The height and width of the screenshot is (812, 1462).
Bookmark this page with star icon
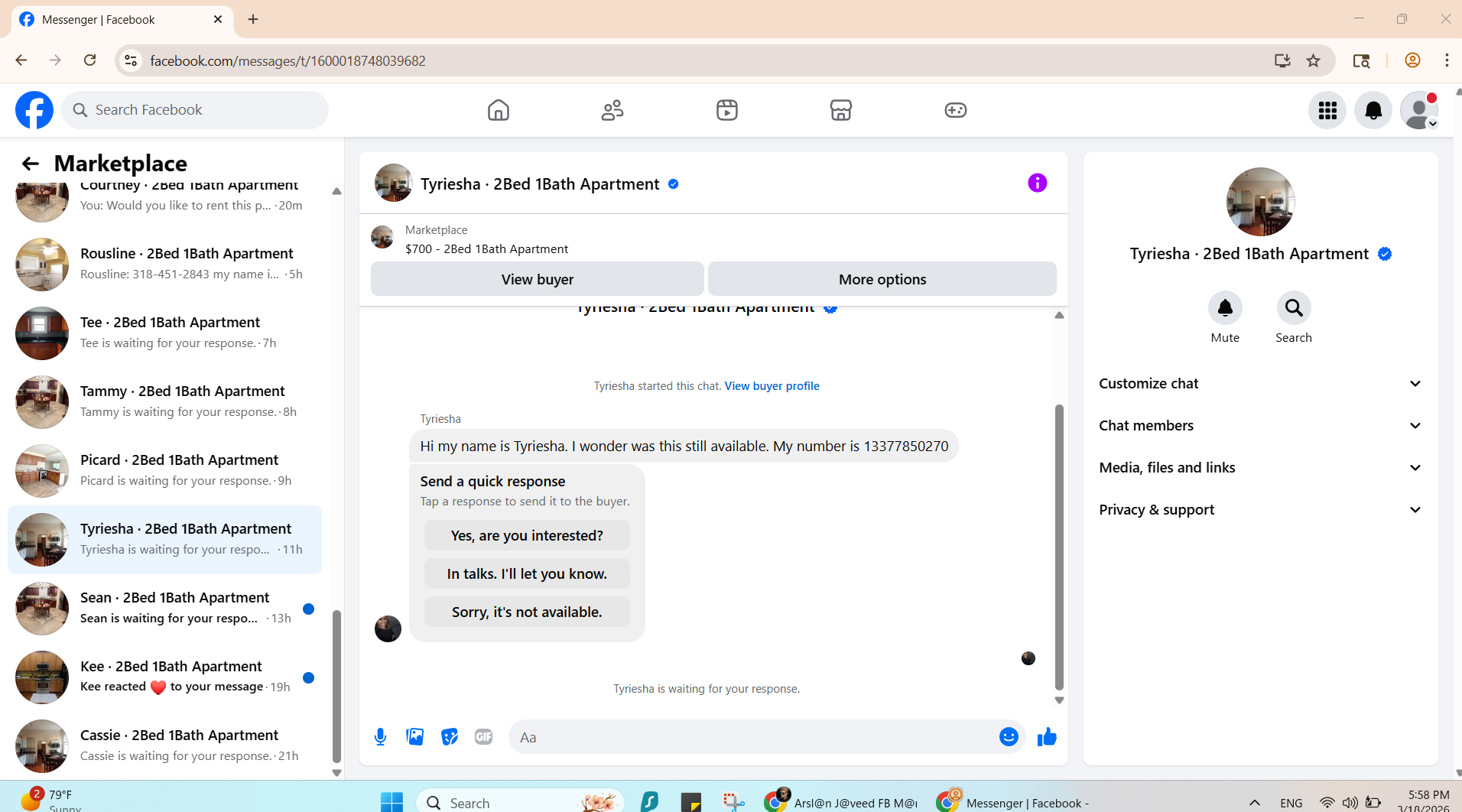(1314, 60)
